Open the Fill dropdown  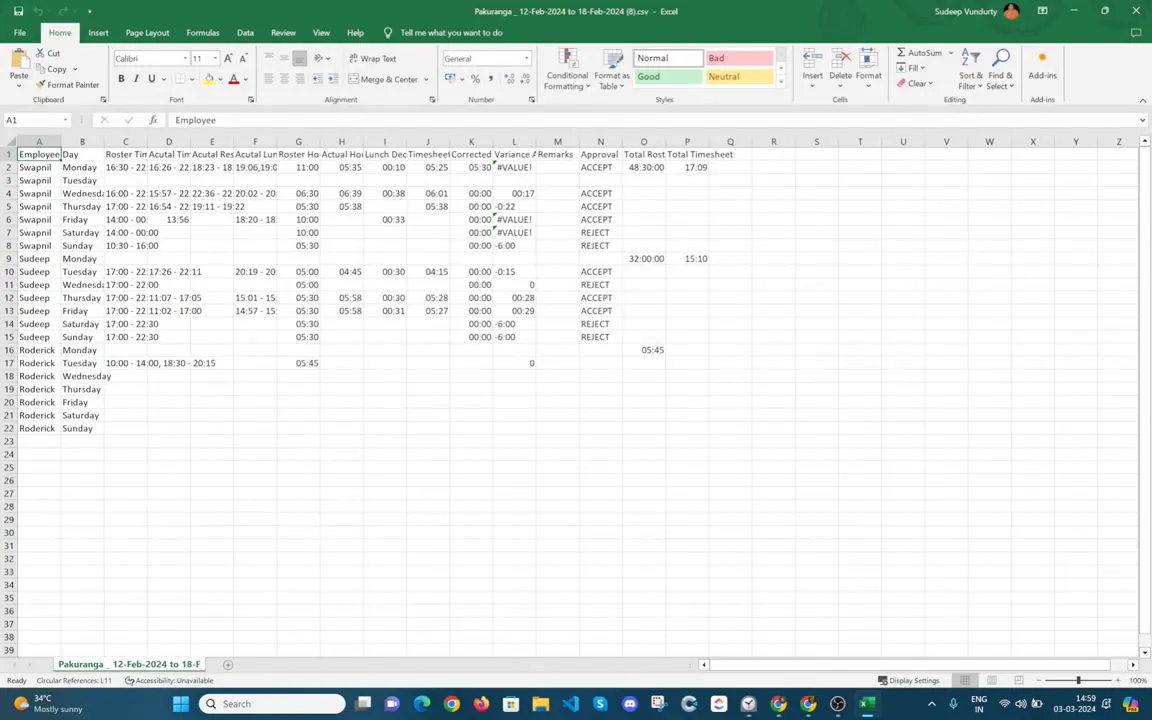(x=911, y=68)
